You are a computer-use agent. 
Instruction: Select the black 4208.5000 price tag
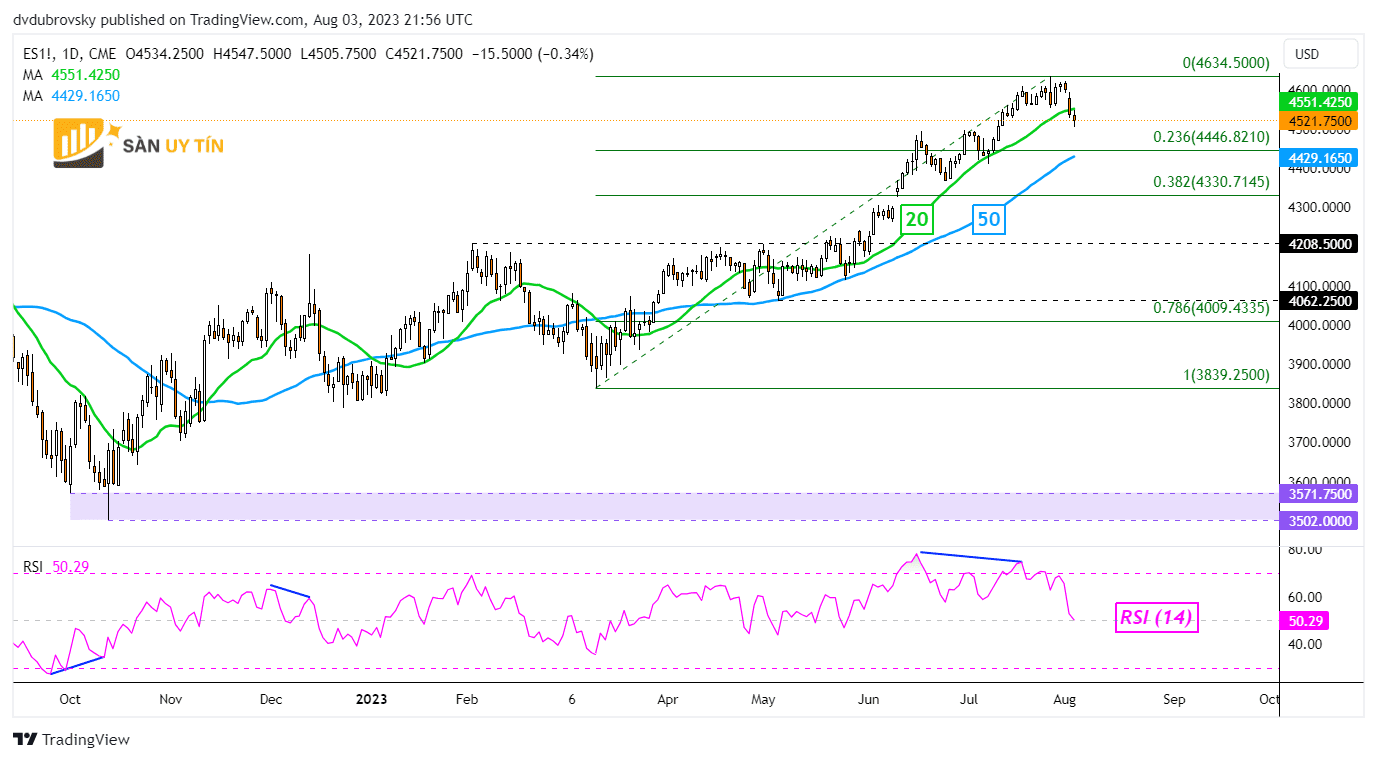pyautogui.click(x=1317, y=243)
